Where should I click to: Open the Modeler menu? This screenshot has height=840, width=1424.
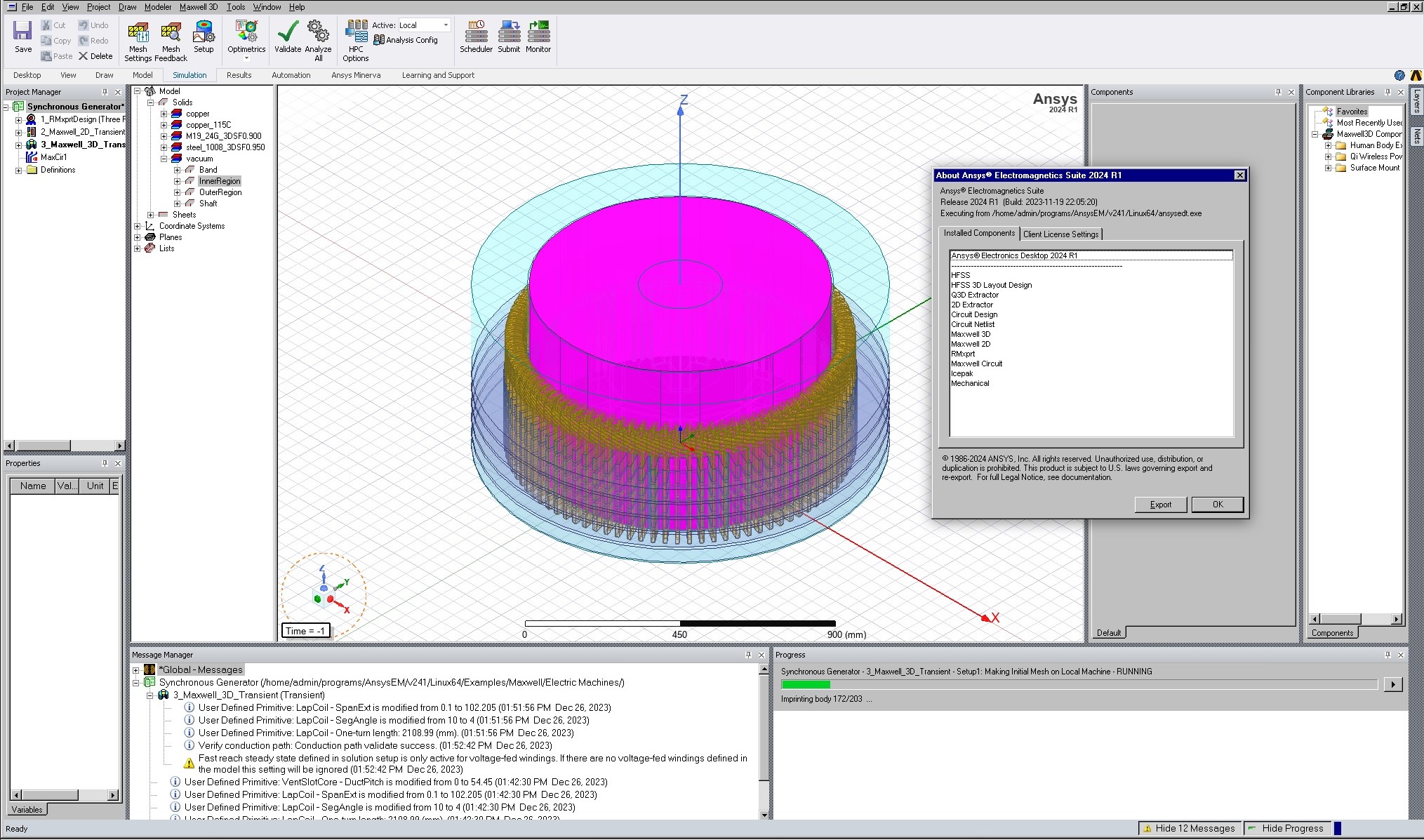158,7
